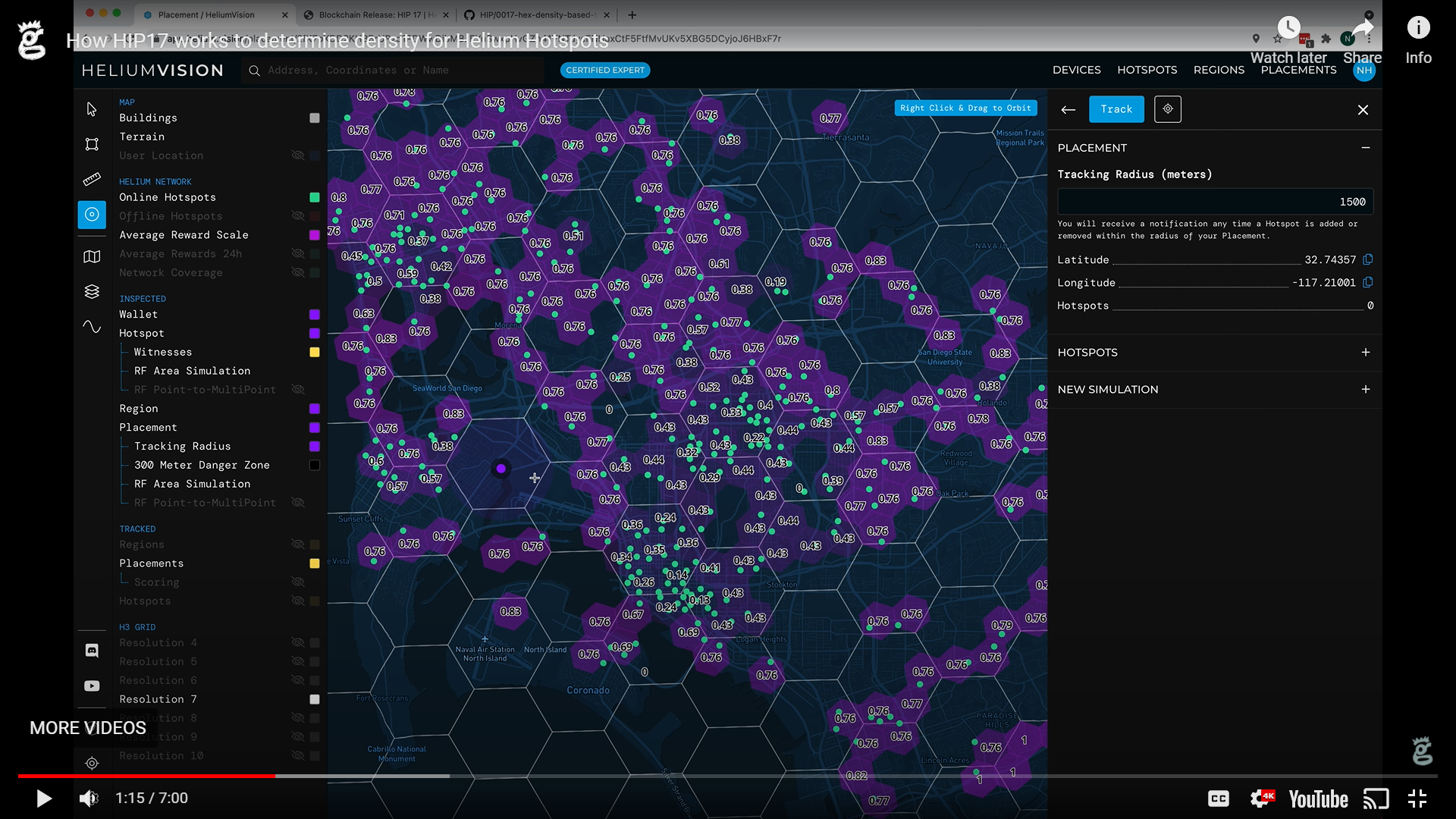Go back with the panel arrow
The width and height of the screenshot is (1456, 819).
click(1068, 110)
